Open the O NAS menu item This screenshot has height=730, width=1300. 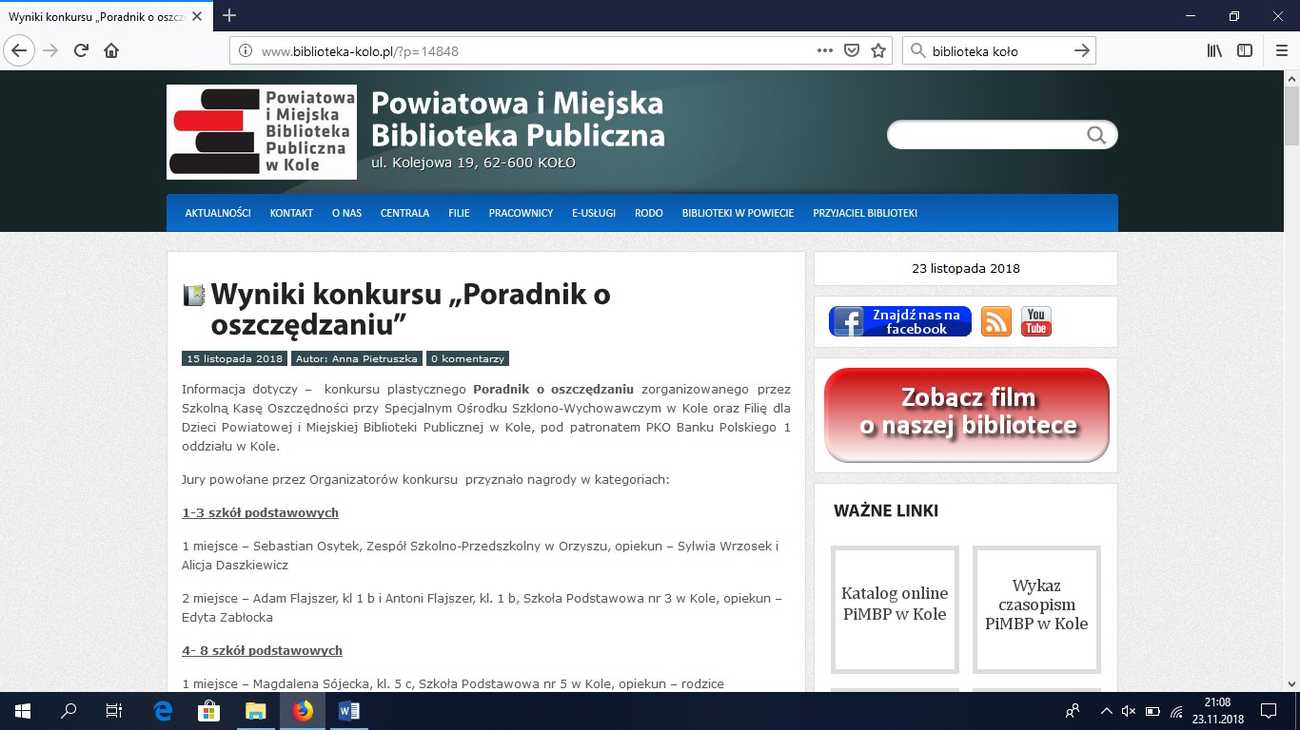click(x=347, y=213)
